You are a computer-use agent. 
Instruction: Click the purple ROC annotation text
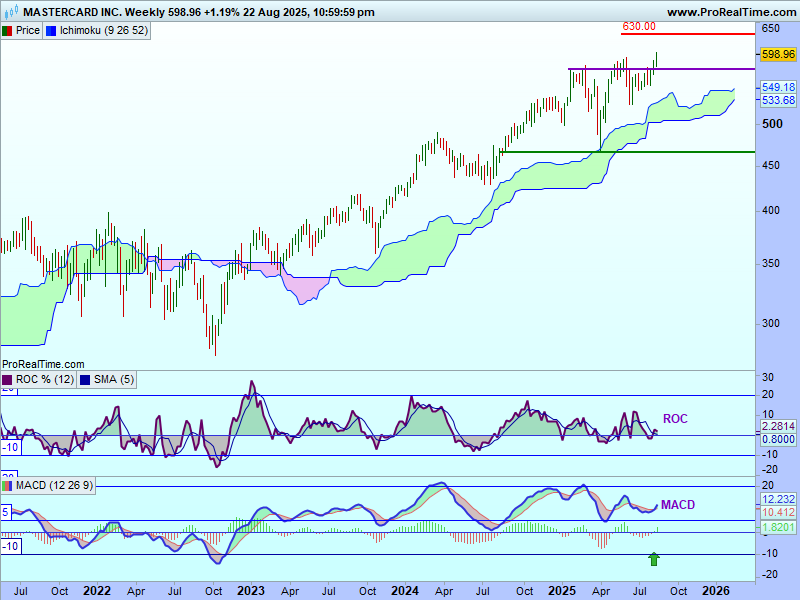pos(675,419)
